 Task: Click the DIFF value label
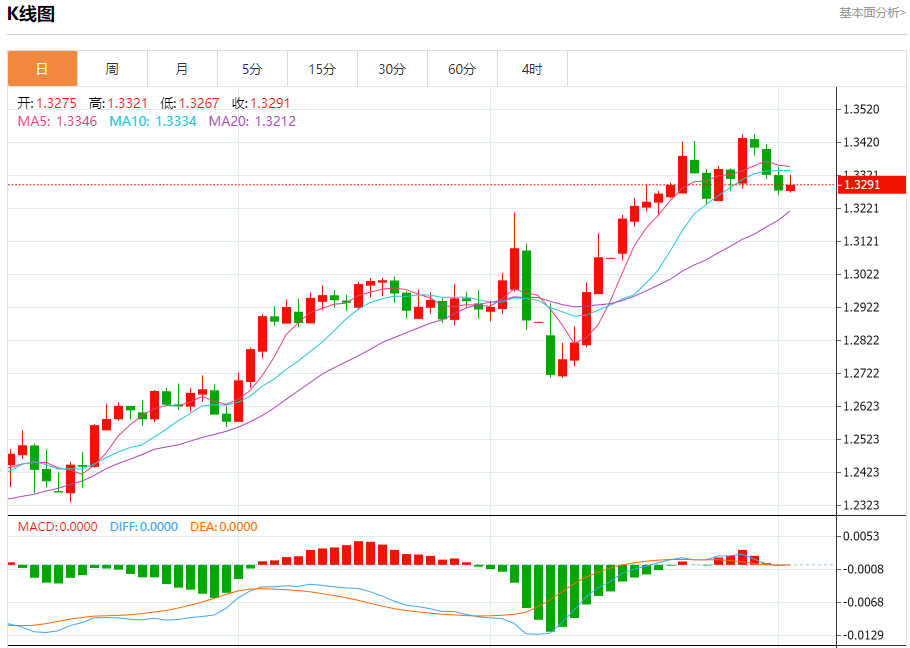(x=144, y=527)
